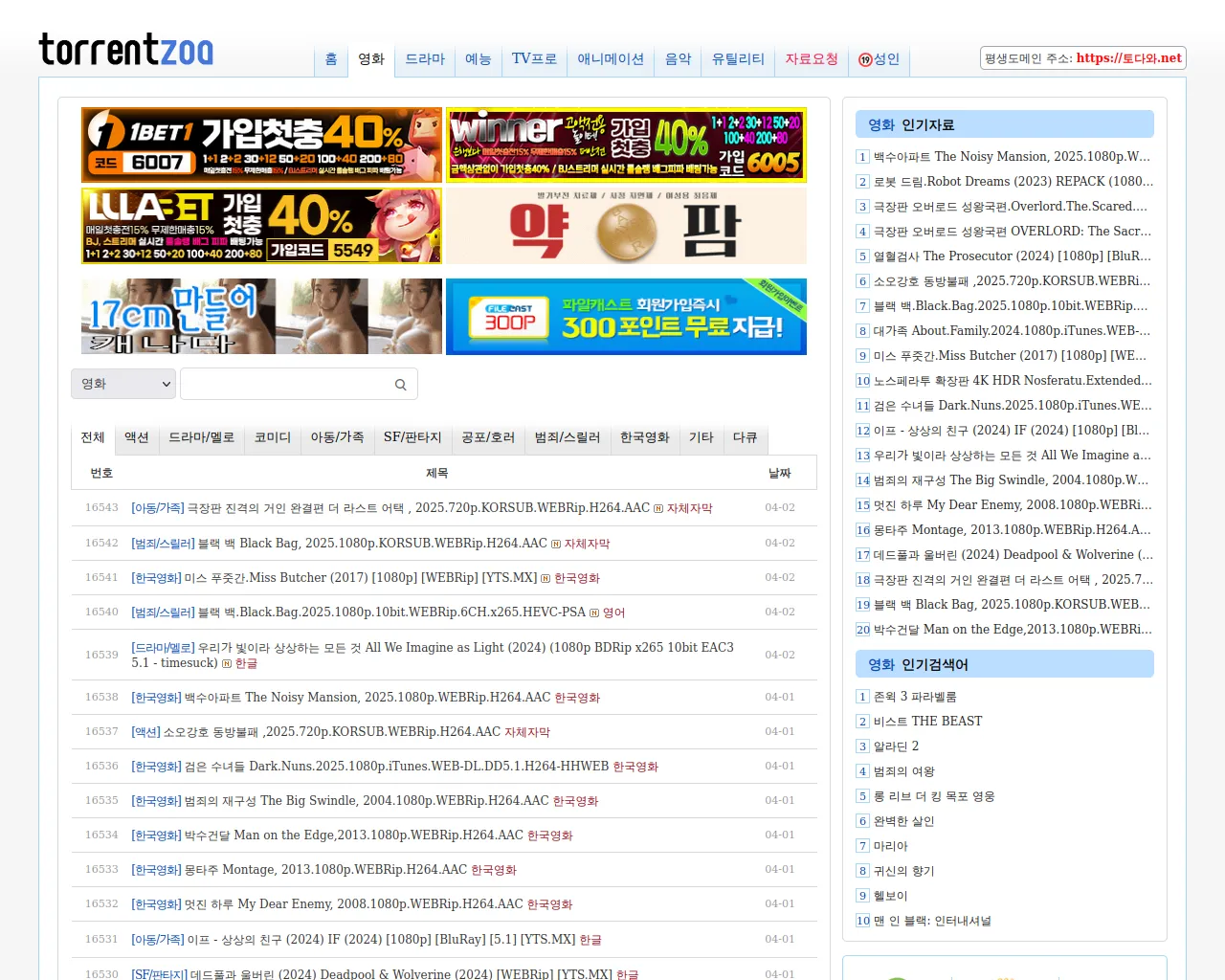Search popular keyword 존윅 3 파라벨룸
This screenshot has width=1225, height=980.
tap(915, 697)
